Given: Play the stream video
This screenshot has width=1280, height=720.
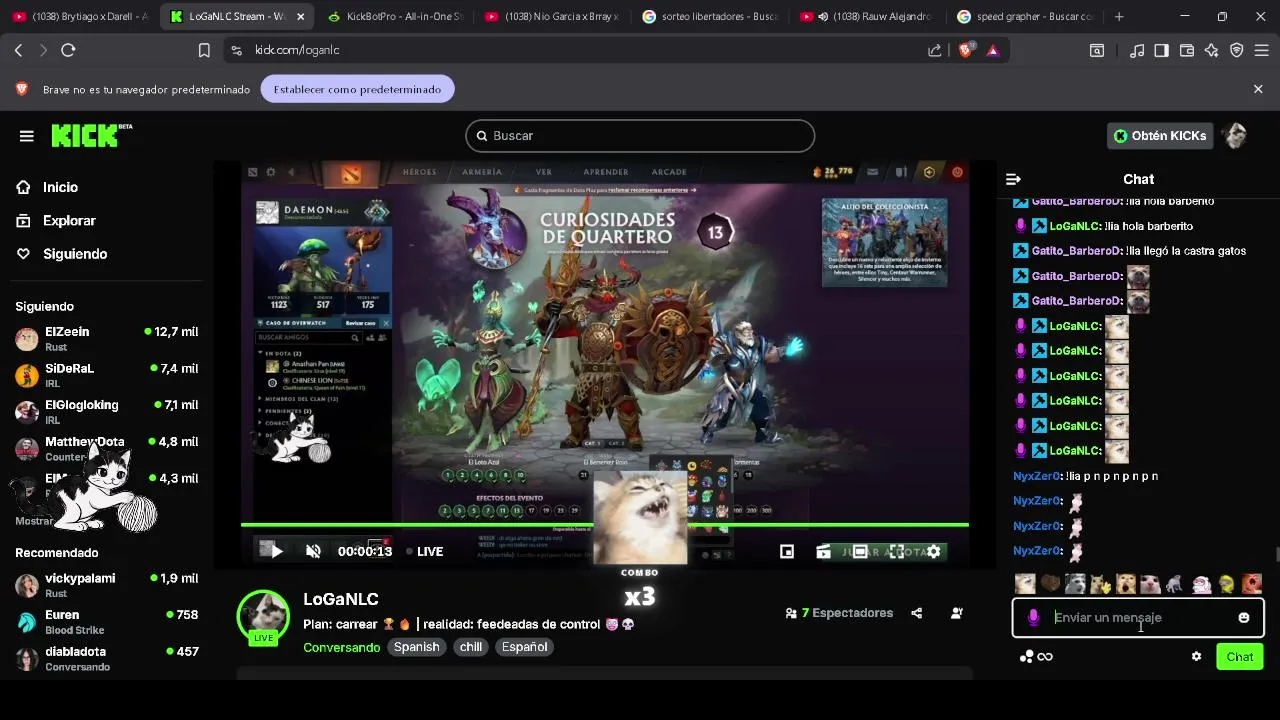Looking at the screenshot, I should tap(277, 551).
